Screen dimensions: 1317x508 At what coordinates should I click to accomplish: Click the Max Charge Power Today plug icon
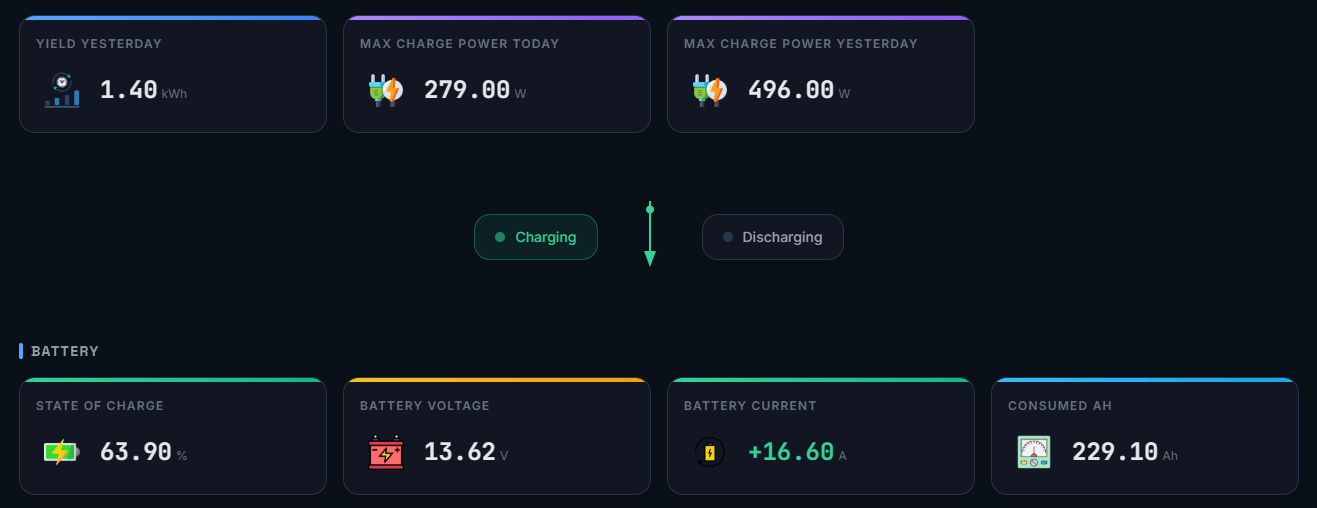coord(386,90)
